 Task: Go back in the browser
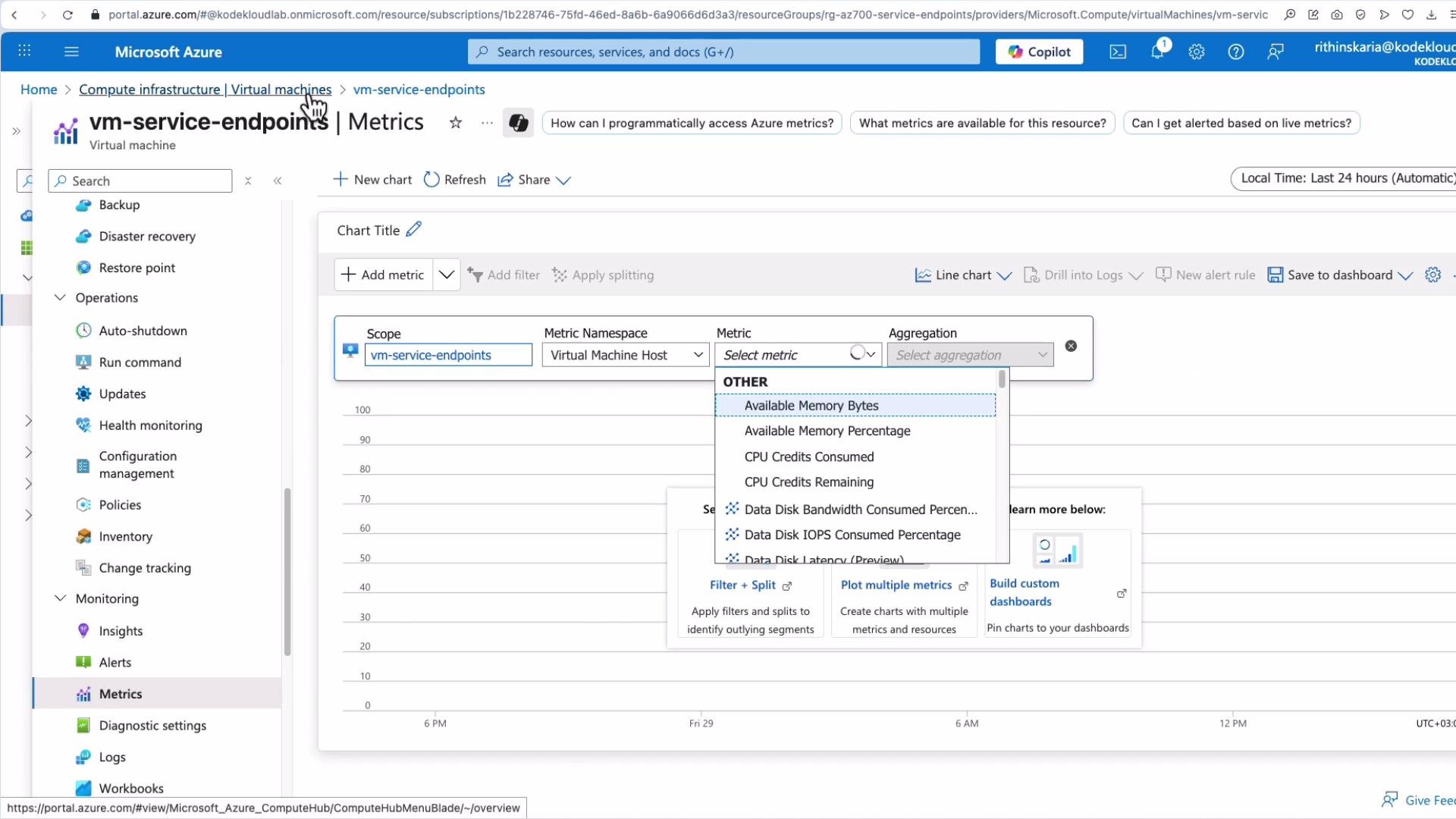click(14, 14)
